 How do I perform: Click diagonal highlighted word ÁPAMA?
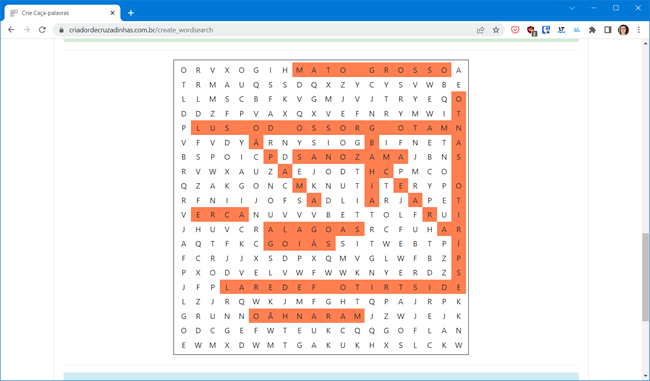[285, 172]
